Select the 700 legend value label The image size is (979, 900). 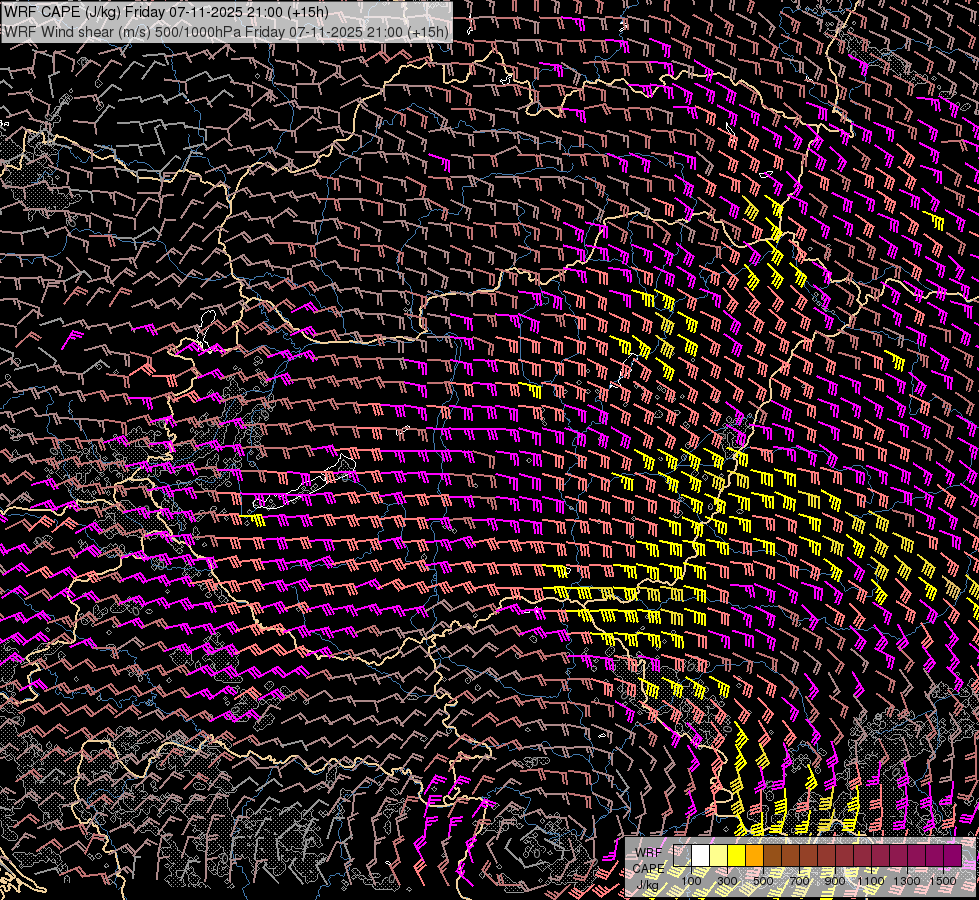tap(799, 880)
